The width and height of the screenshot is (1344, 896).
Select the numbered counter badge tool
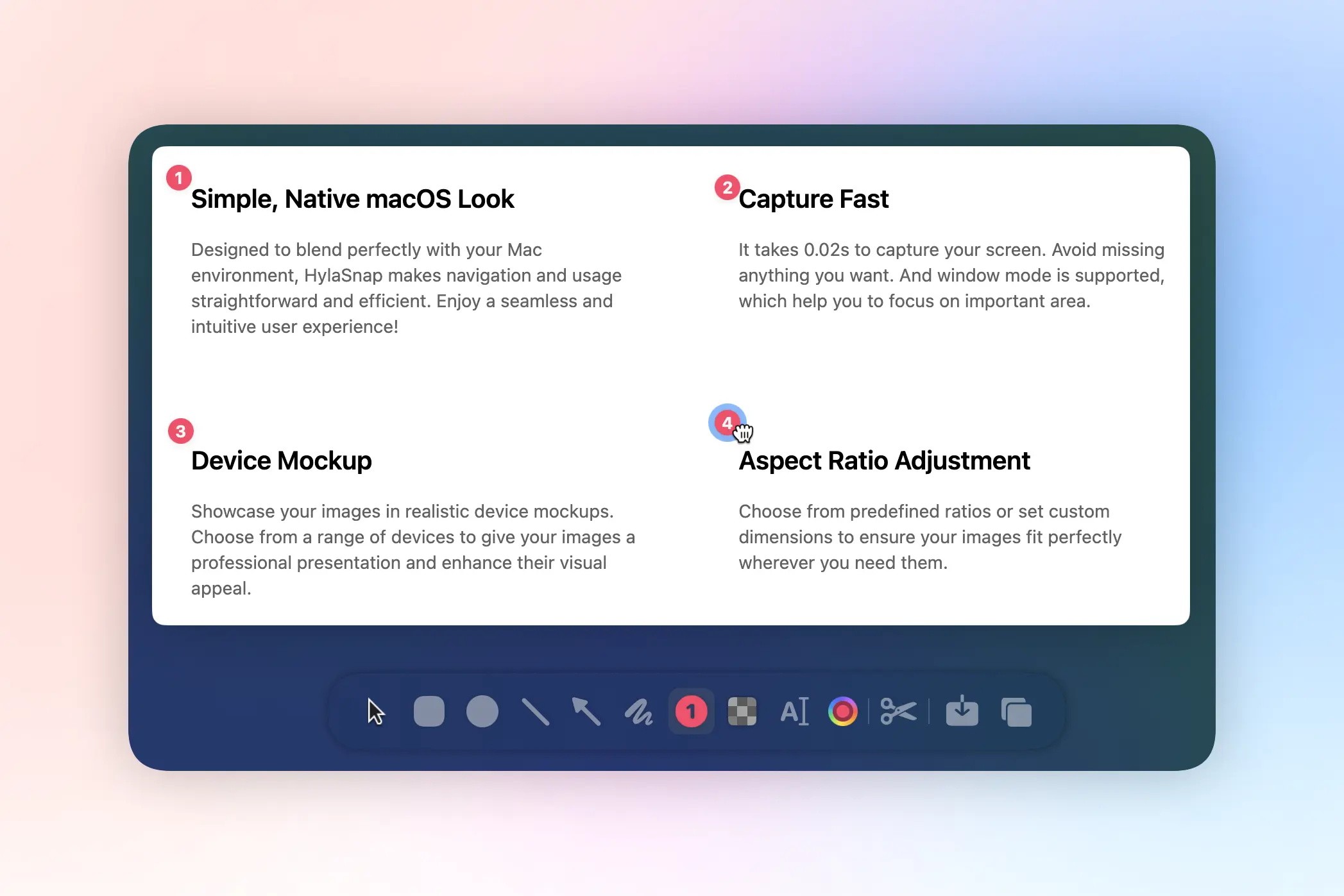[691, 711]
